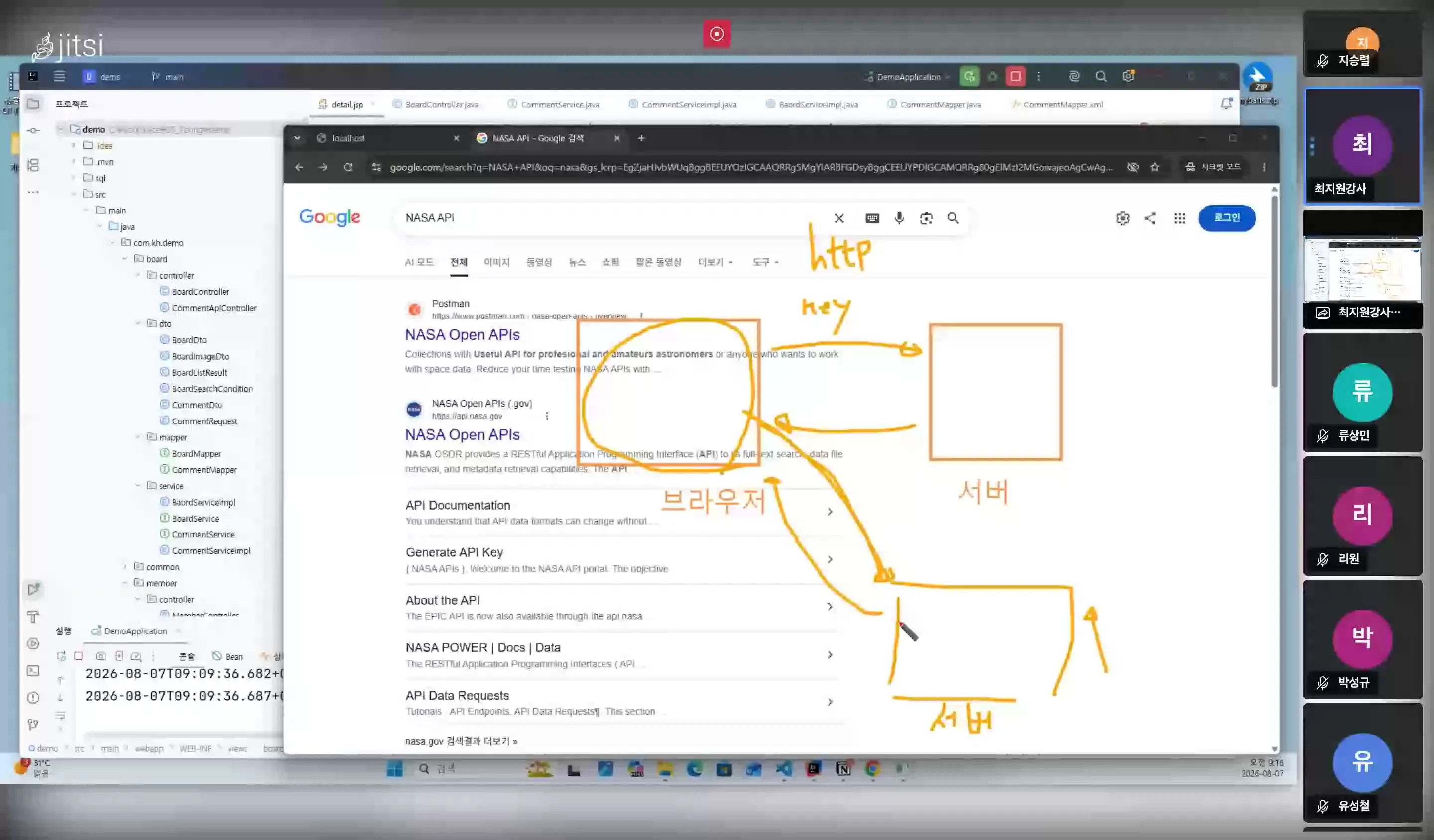Click the Jitsi recording indicator
Image resolution: width=1434 pixels, height=840 pixels.
click(717, 33)
